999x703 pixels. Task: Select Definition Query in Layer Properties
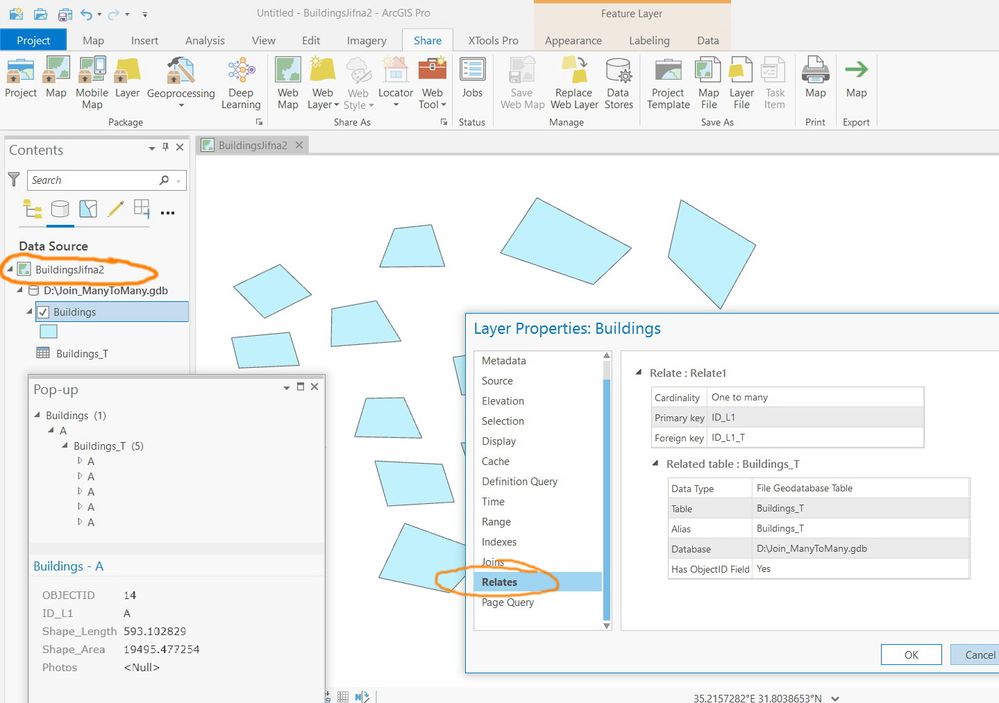point(519,481)
